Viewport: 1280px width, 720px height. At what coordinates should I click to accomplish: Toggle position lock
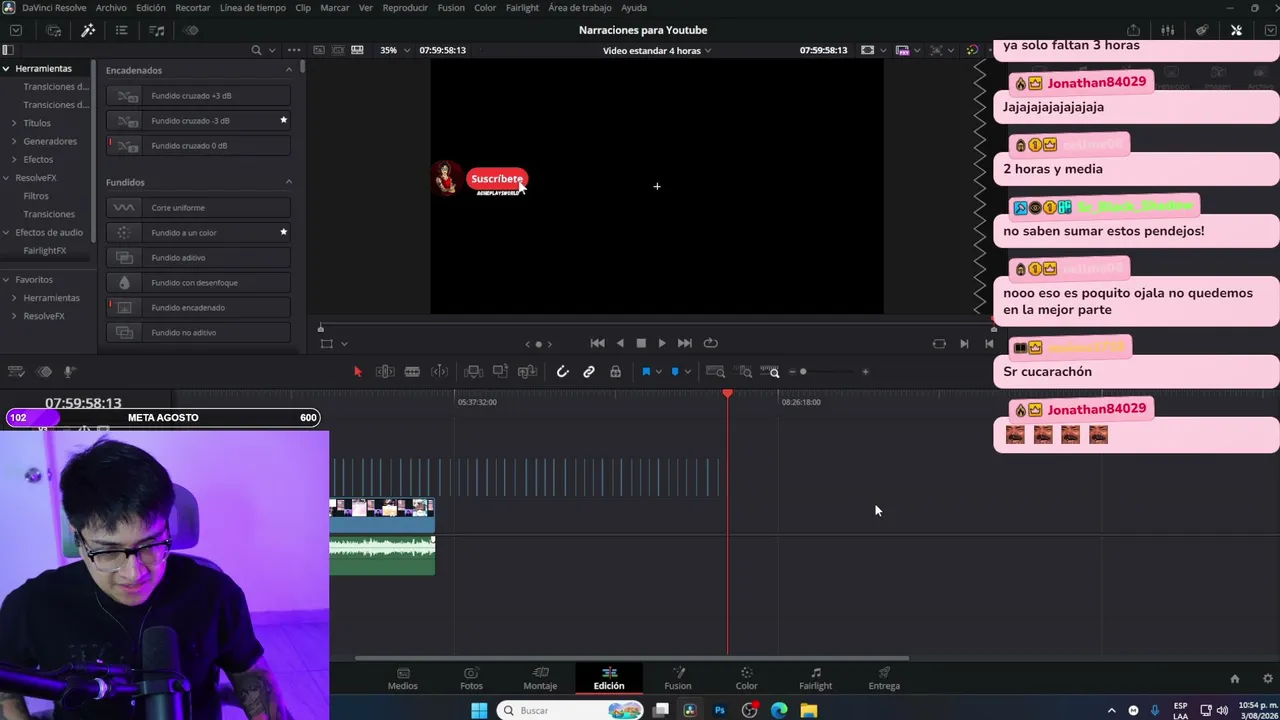pos(615,372)
